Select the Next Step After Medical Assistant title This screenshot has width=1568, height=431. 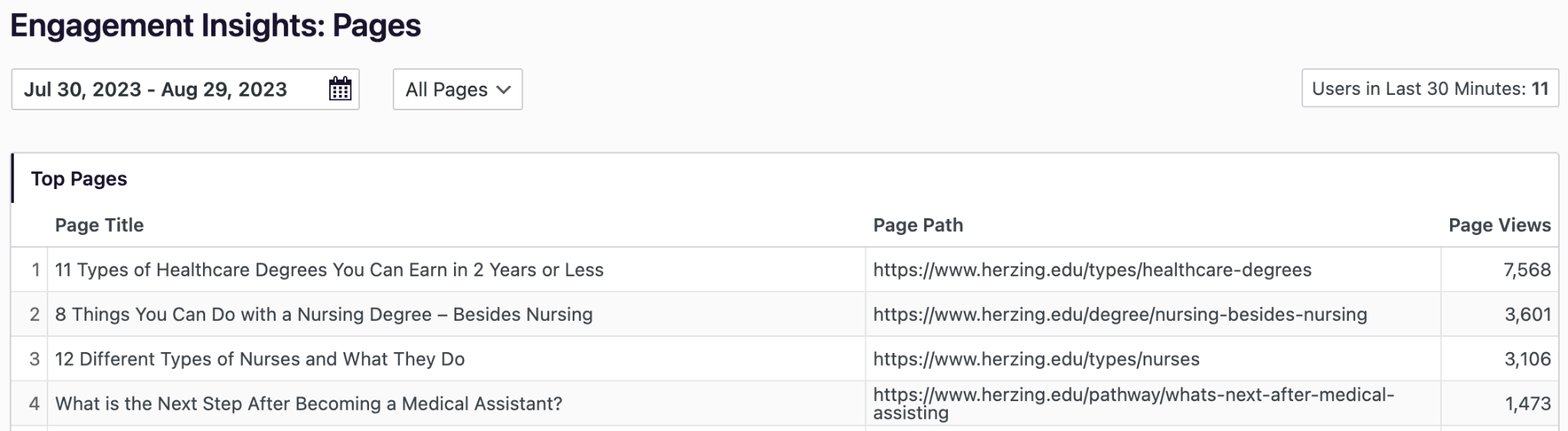309,403
